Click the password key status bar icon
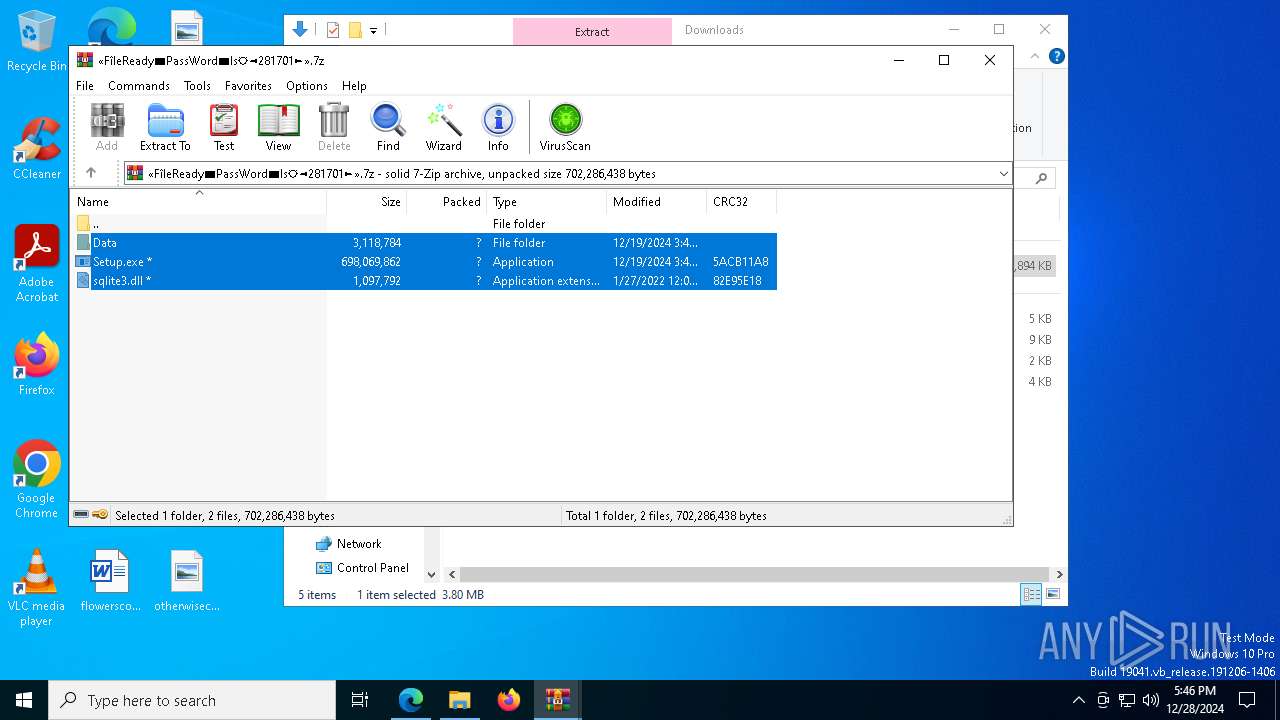 pyautogui.click(x=100, y=515)
